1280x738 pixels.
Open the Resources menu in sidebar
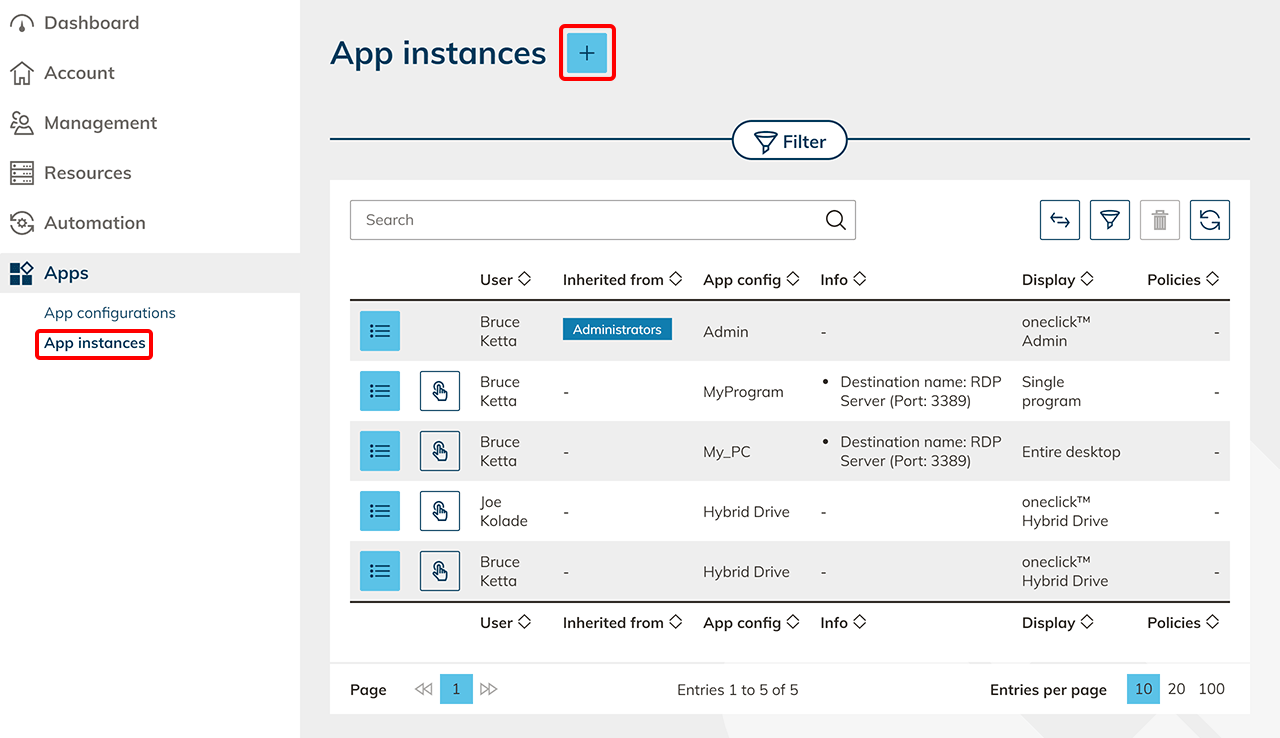(x=88, y=173)
